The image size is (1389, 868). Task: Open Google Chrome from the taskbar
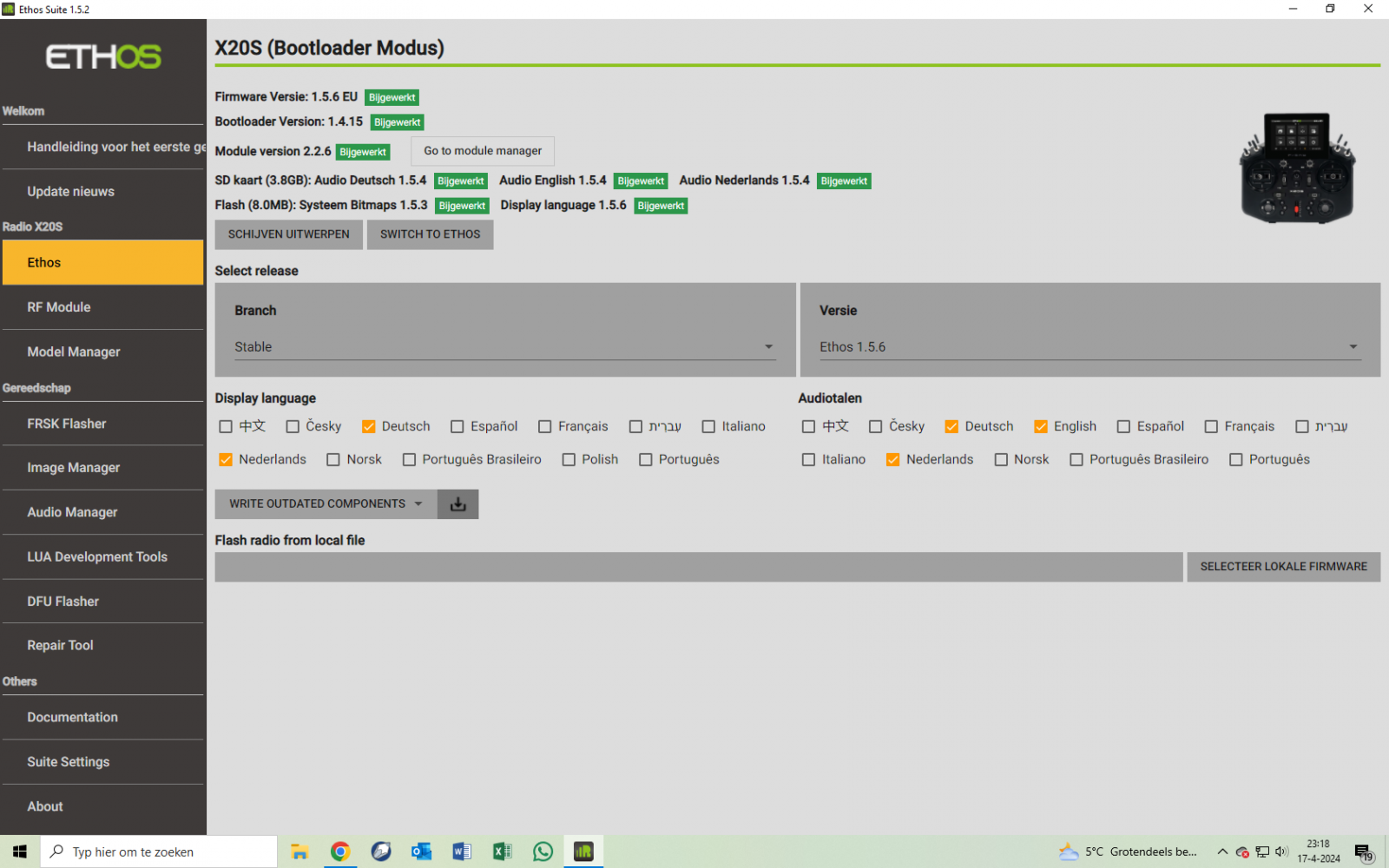coord(340,852)
